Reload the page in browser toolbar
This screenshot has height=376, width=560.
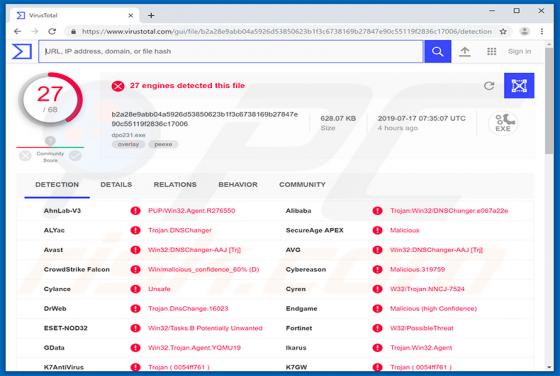click(x=52, y=31)
